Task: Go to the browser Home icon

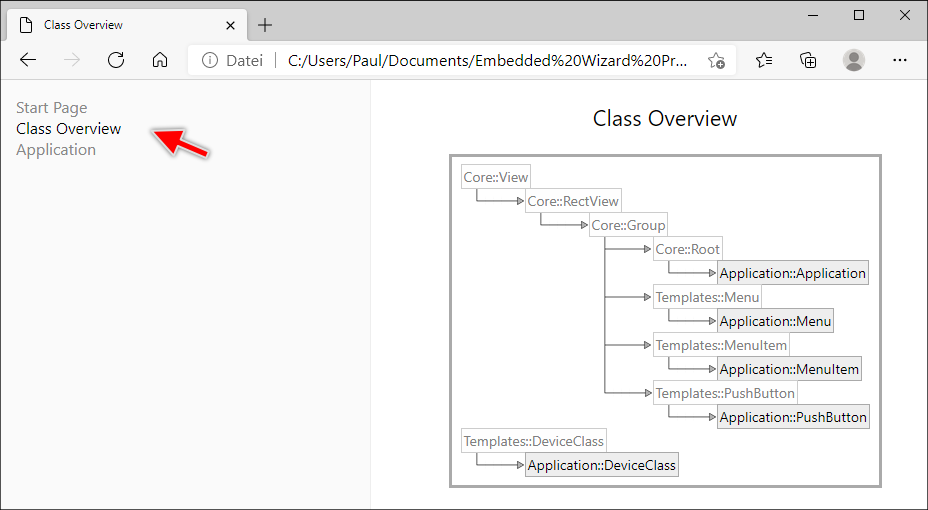Action: (x=160, y=60)
